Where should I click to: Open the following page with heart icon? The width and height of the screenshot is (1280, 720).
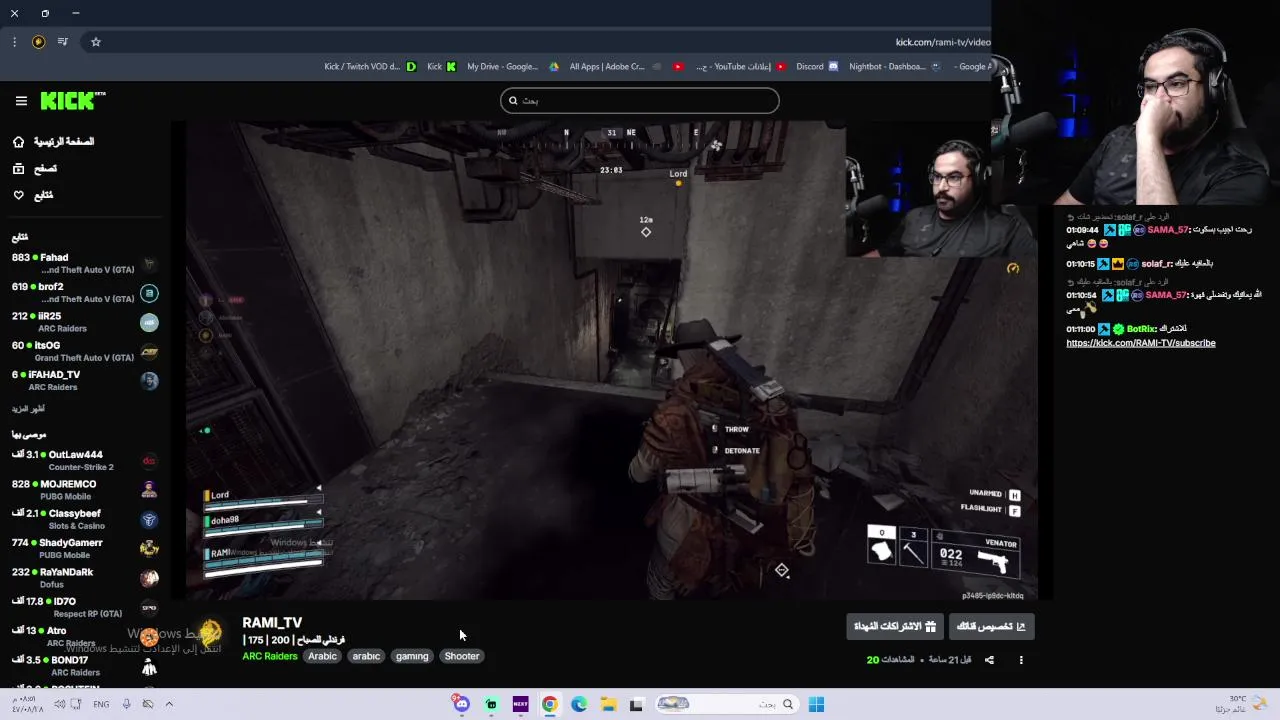tap(33, 195)
